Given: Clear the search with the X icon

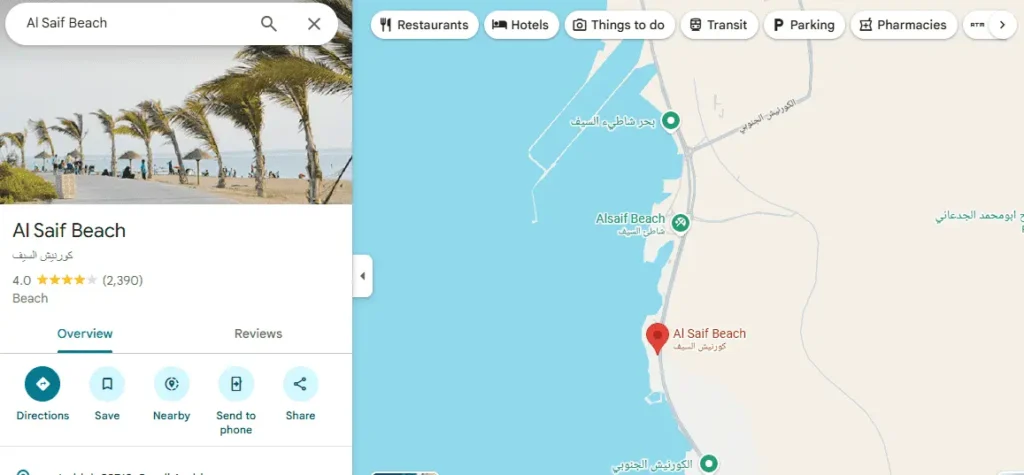Looking at the screenshot, I should click(314, 24).
